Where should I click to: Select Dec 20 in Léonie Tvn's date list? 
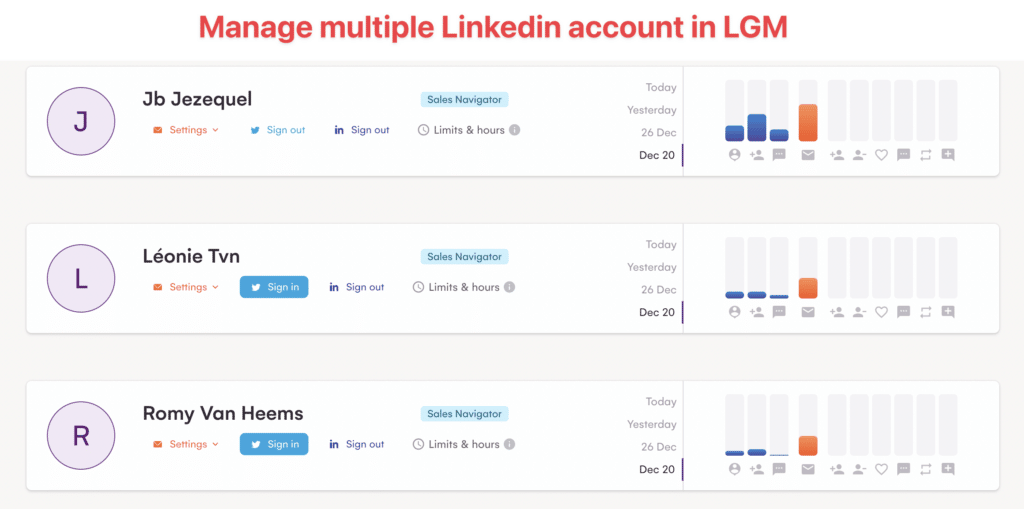click(657, 312)
